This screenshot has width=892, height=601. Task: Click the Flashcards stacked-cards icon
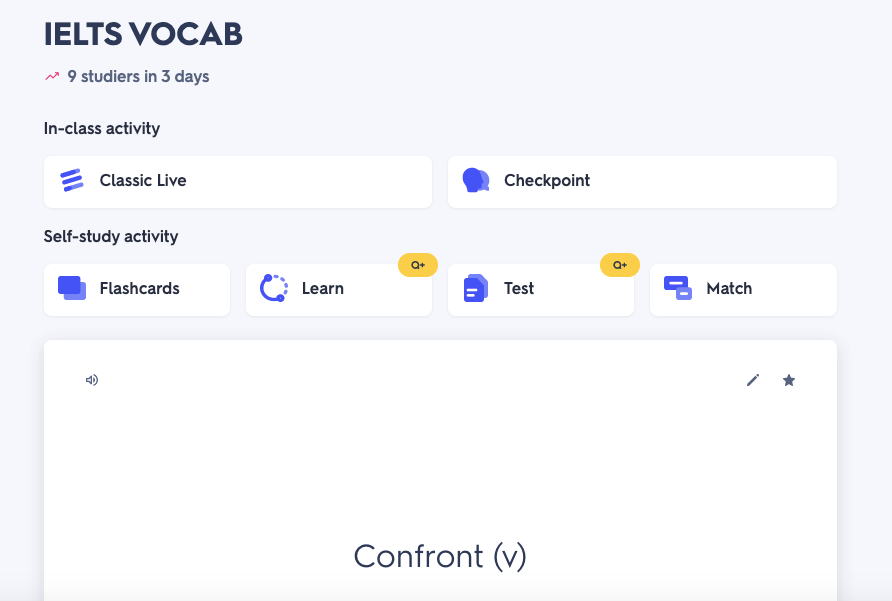point(72,288)
